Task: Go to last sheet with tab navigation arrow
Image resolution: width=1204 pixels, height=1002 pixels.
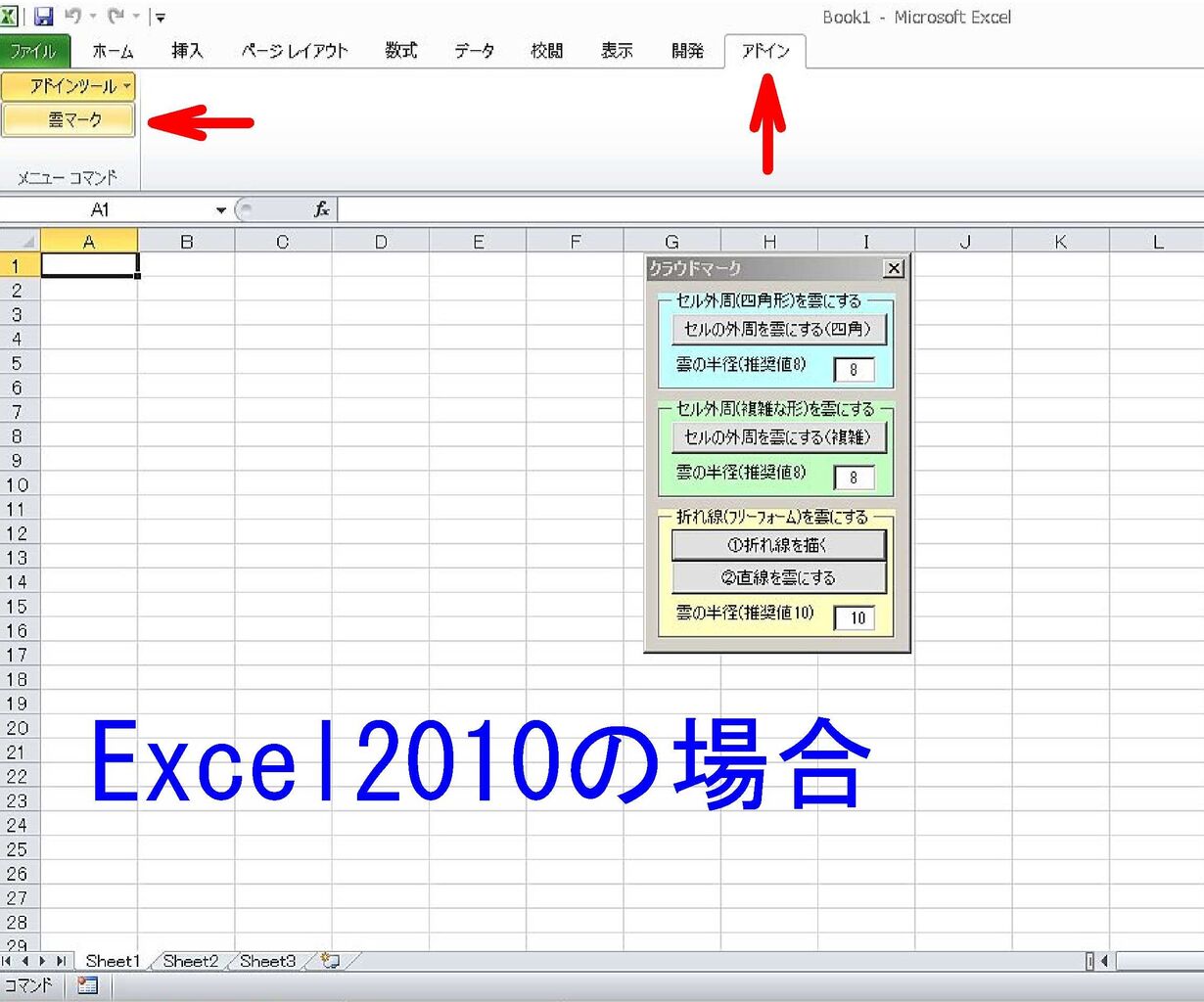Action: [60, 961]
